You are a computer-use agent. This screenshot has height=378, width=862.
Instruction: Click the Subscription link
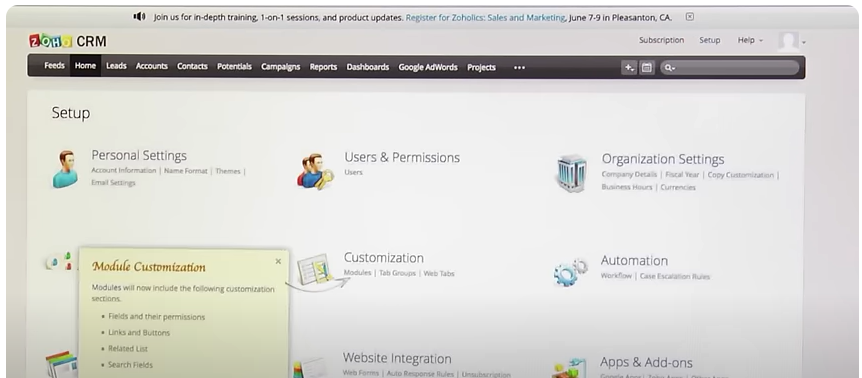click(x=661, y=40)
